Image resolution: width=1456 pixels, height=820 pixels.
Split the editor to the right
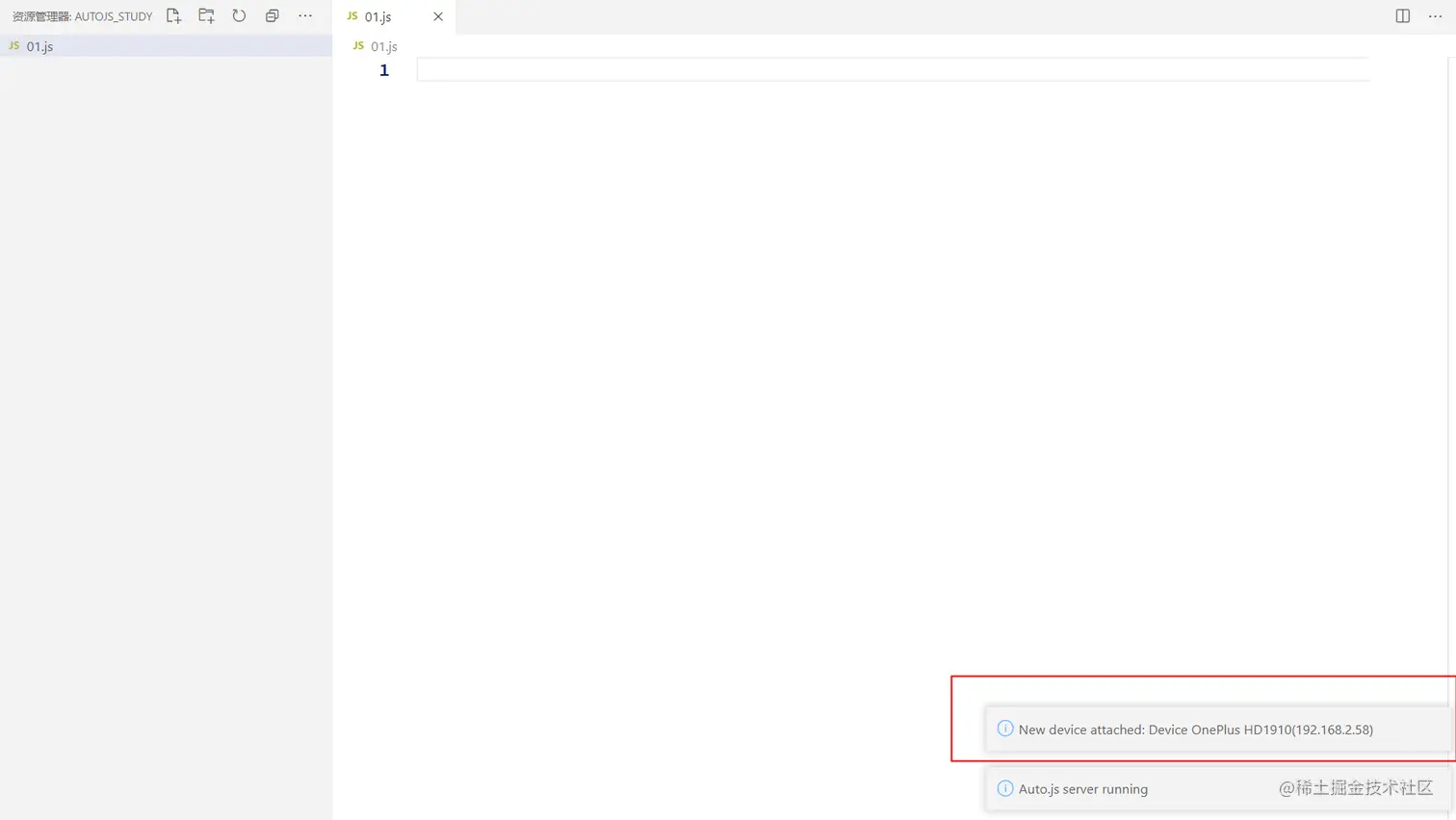[1403, 15]
